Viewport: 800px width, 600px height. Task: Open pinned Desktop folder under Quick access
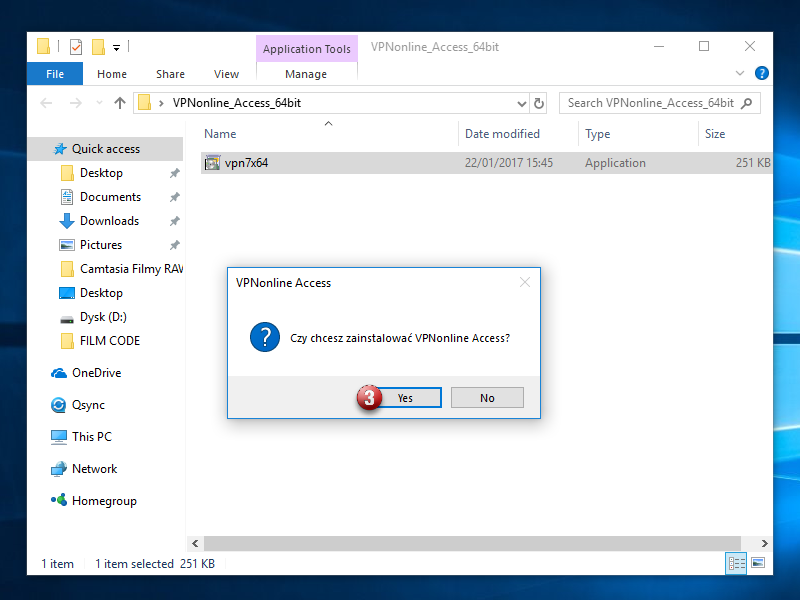pos(101,173)
